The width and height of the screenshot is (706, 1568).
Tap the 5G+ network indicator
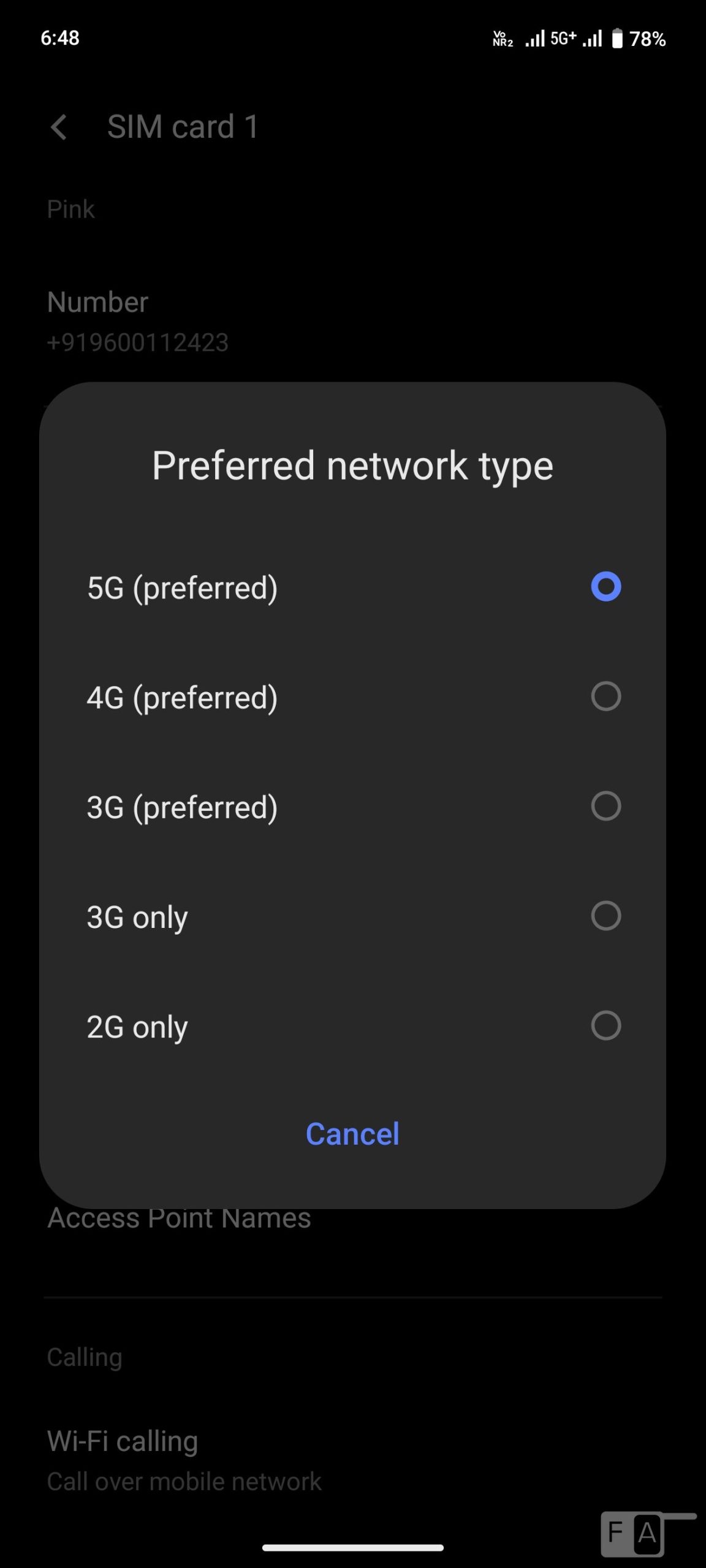pyautogui.click(x=563, y=39)
